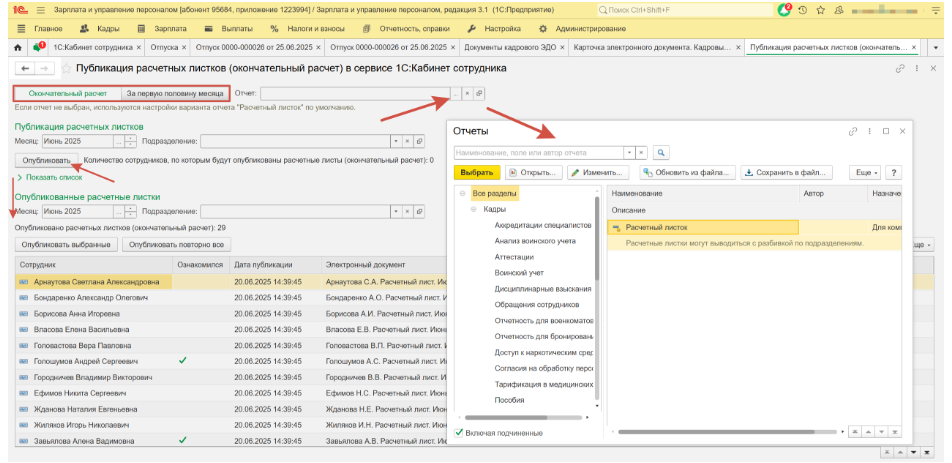Switch to За первую половину месяца mode

tap(175, 93)
